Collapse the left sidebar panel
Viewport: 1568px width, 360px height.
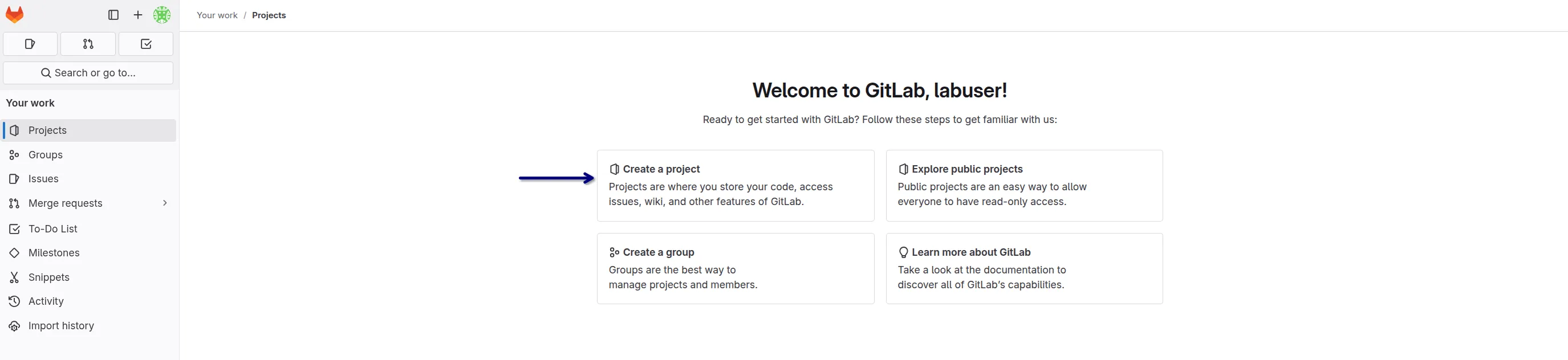click(x=113, y=15)
